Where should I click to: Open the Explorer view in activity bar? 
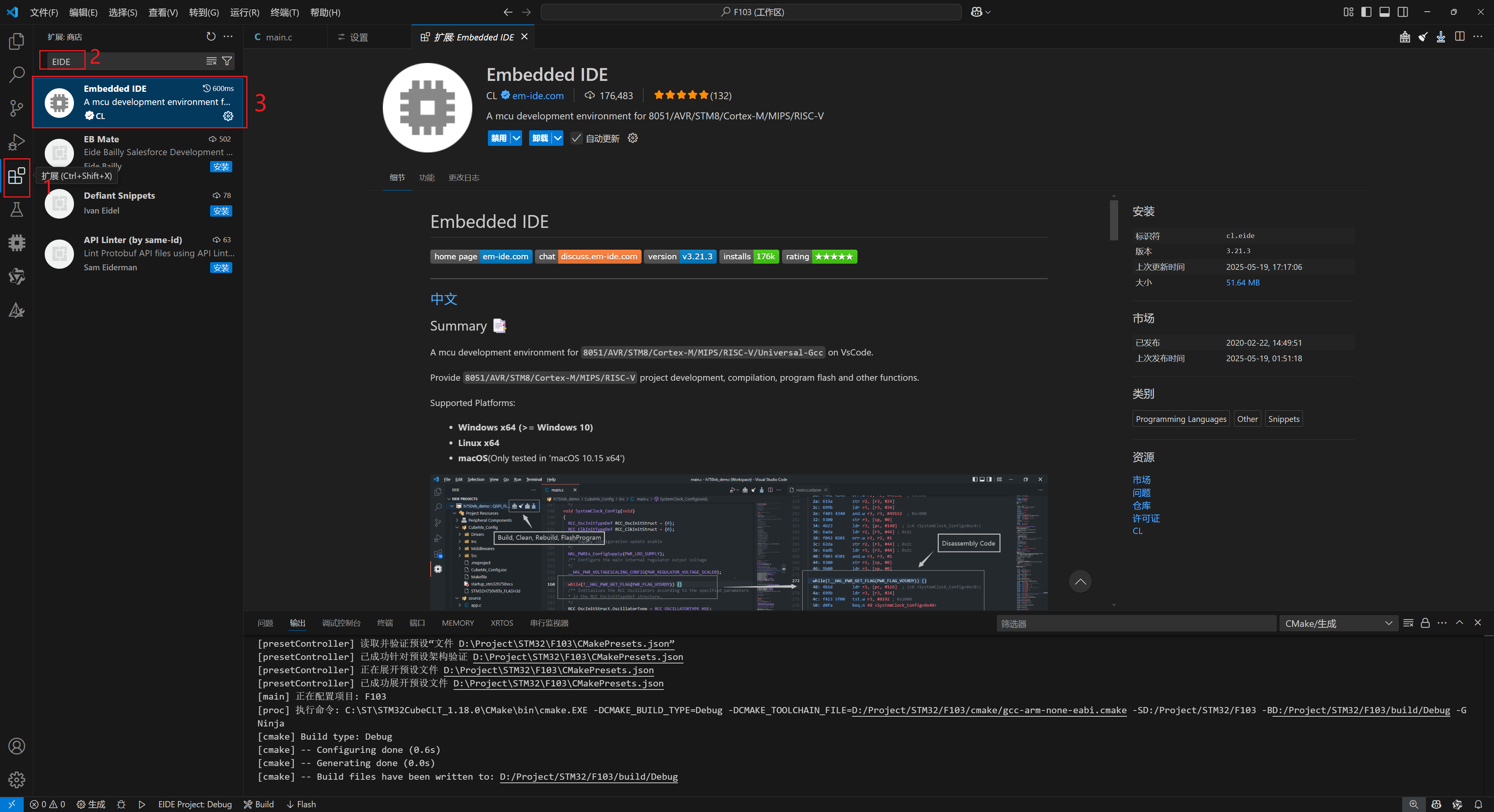pos(17,41)
